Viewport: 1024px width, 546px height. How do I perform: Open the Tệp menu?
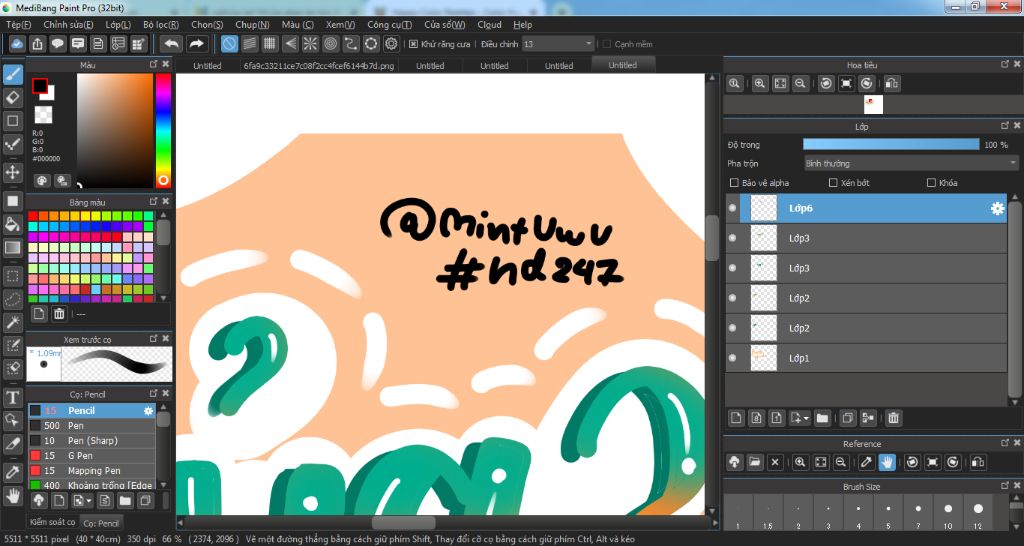[x=18, y=25]
